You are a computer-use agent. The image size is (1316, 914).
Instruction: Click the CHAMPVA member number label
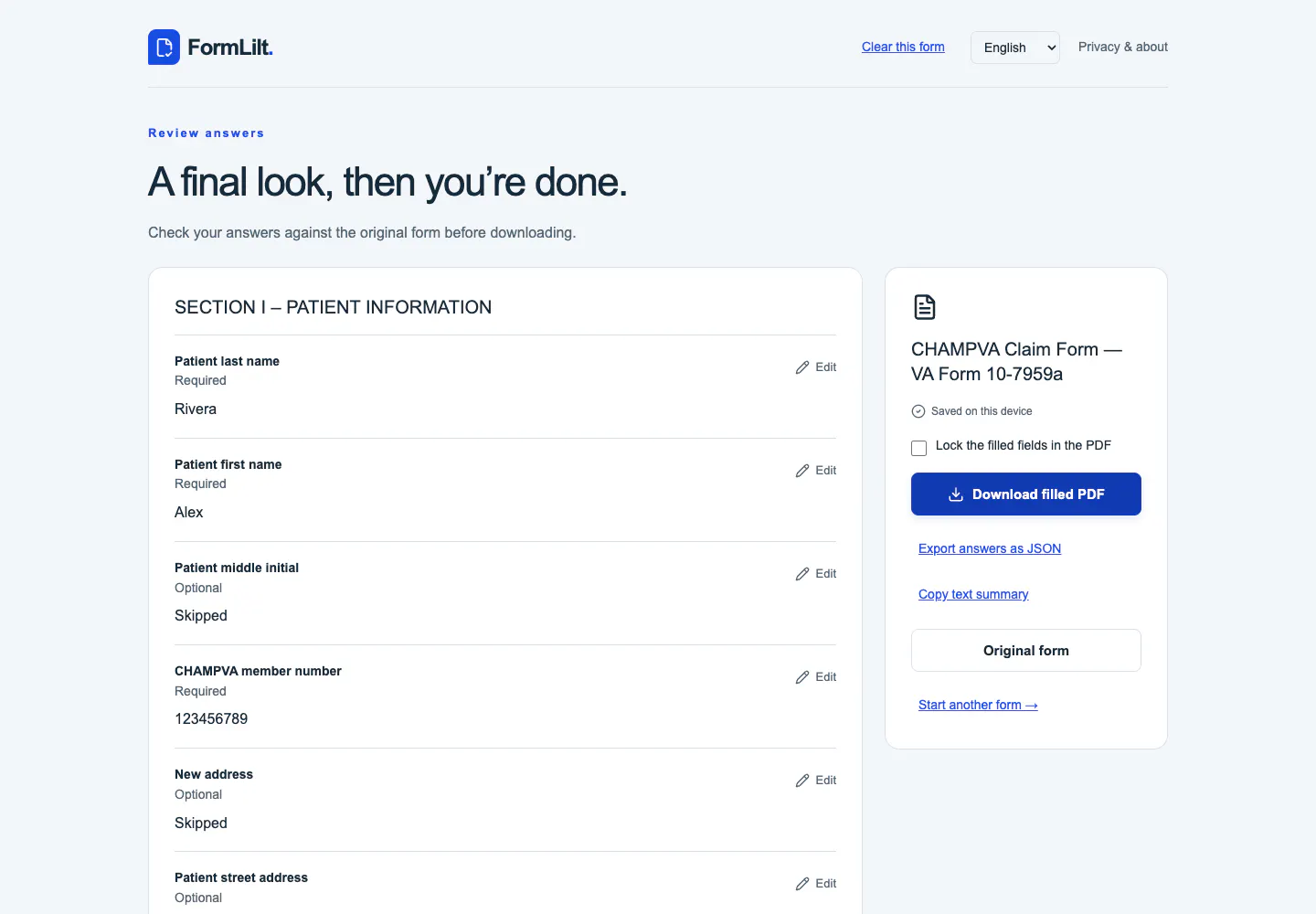click(258, 671)
